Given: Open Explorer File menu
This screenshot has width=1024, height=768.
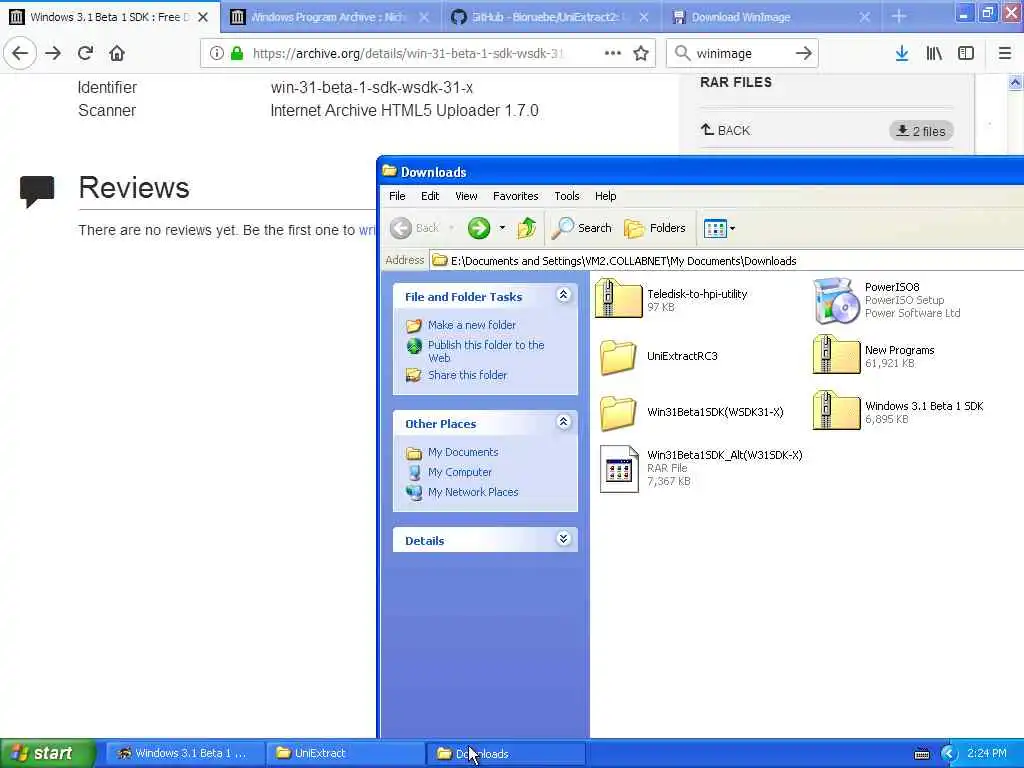Looking at the screenshot, I should pyautogui.click(x=397, y=196).
